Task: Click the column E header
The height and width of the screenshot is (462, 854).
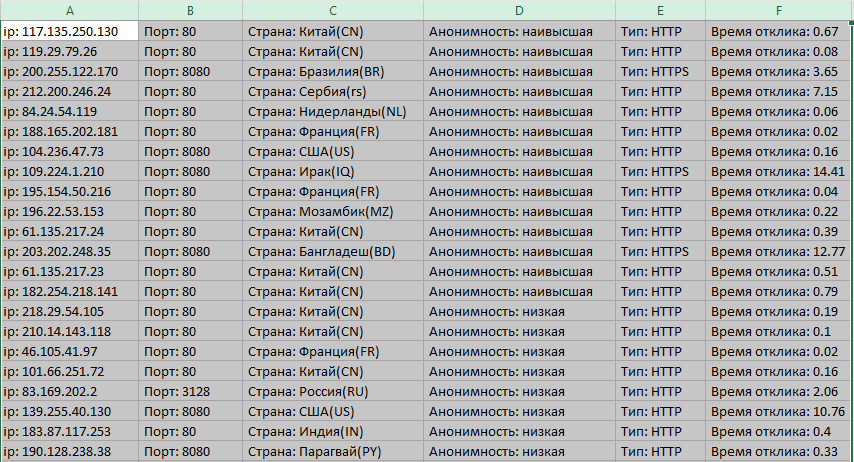Action: (659, 10)
